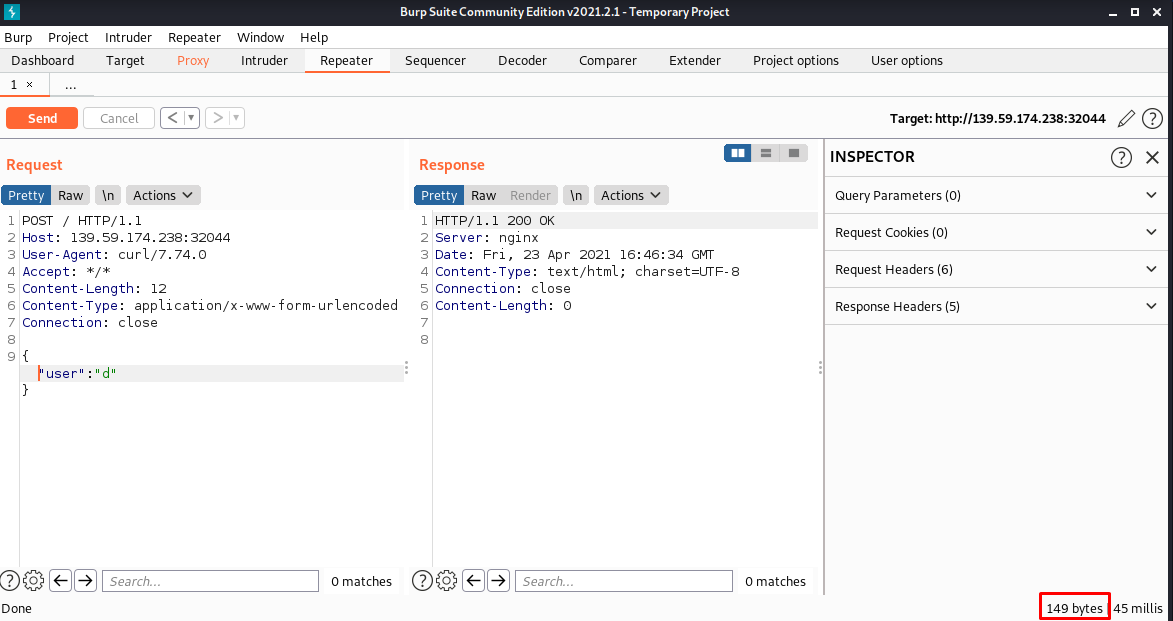Open forward history dropdown arrow

[236, 118]
